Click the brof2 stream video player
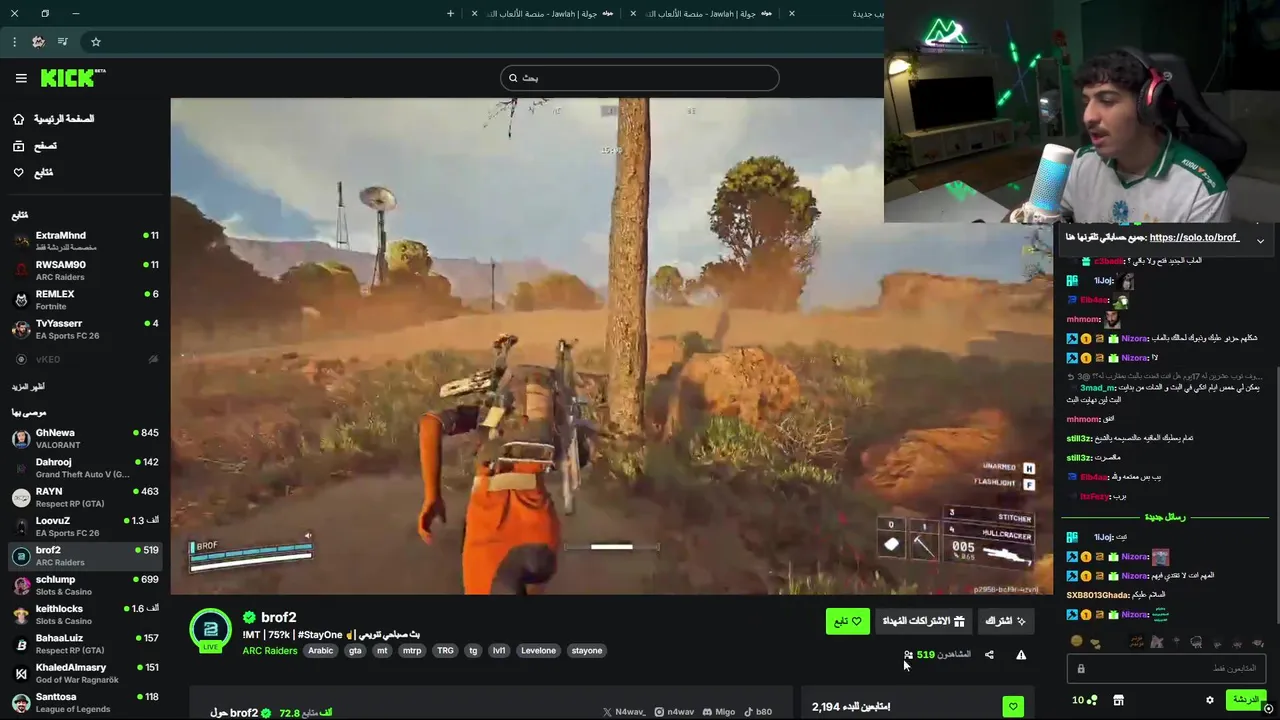1280x720 pixels. pyautogui.click(x=612, y=346)
